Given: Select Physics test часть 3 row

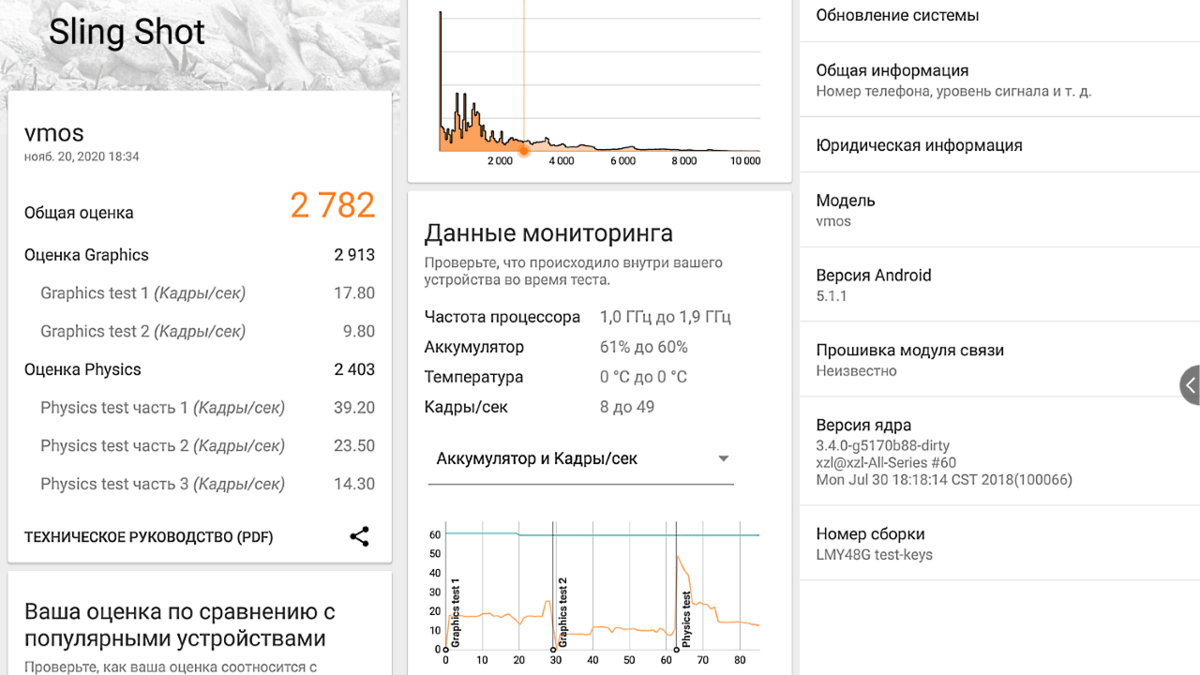Looking at the screenshot, I should pos(199,483).
